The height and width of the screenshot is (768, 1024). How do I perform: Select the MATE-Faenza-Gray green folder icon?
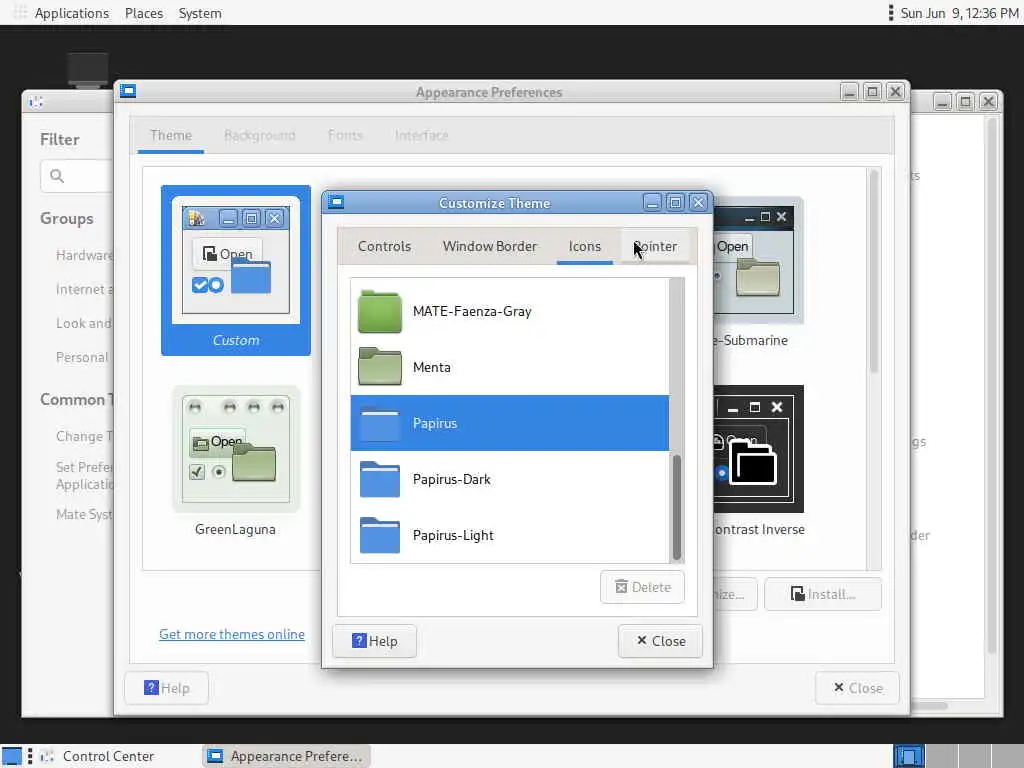point(379,312)
